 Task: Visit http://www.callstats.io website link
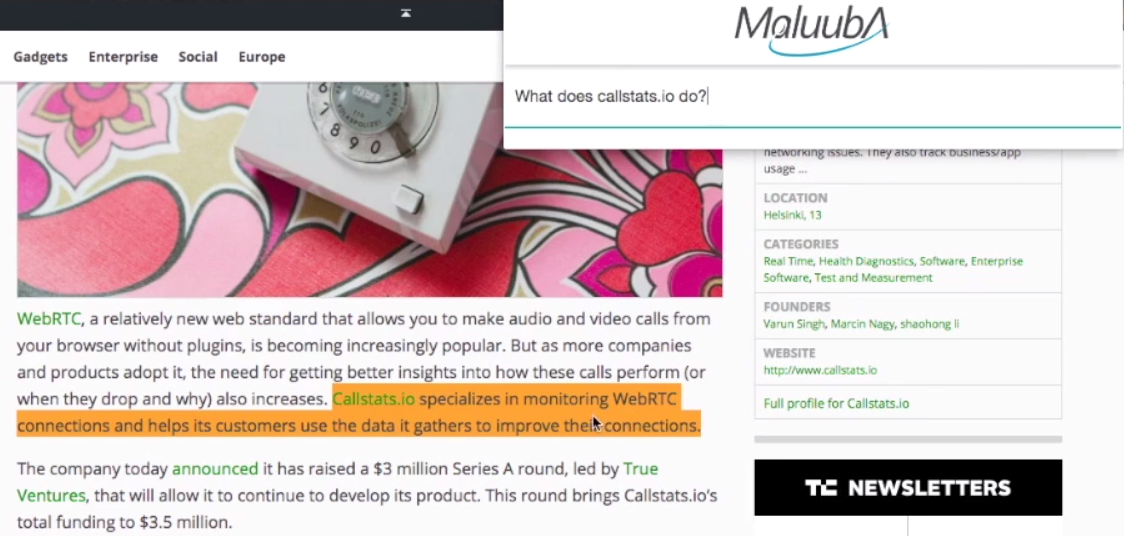[x=820, y=370]
